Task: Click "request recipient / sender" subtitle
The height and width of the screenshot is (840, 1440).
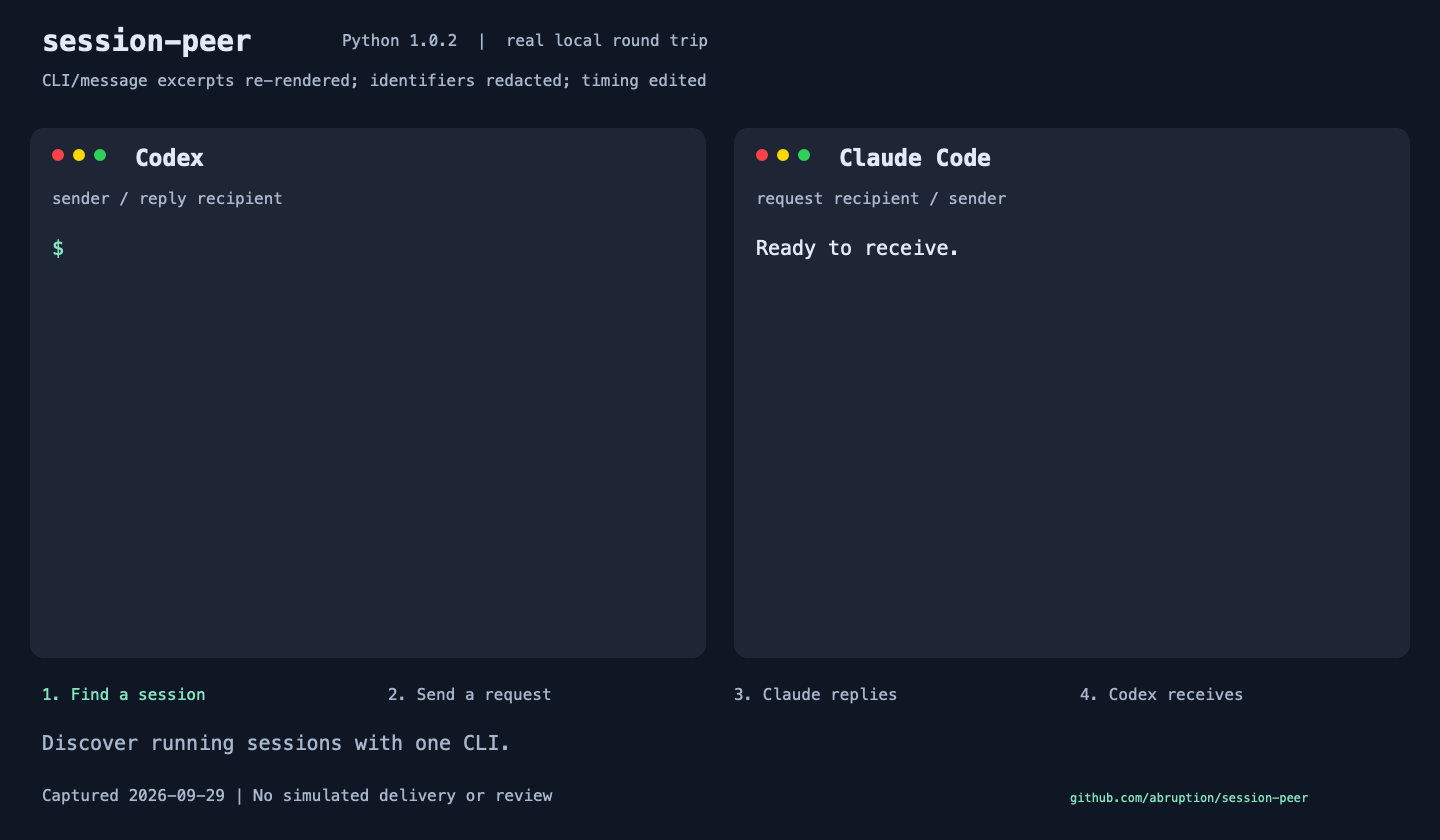Action: coord(881,198)
